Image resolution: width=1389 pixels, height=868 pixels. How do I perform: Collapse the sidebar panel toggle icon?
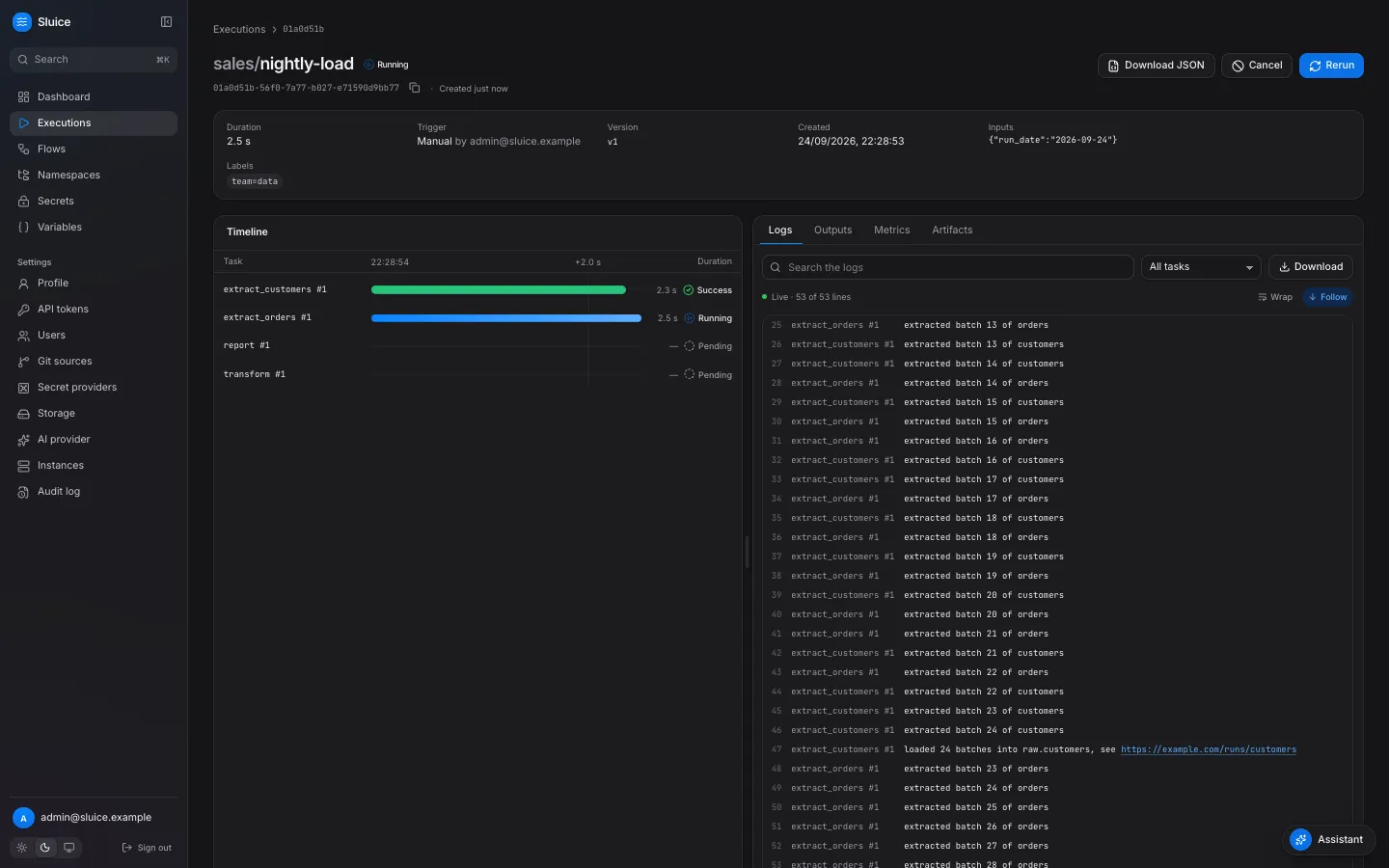[x=166, y=22]
